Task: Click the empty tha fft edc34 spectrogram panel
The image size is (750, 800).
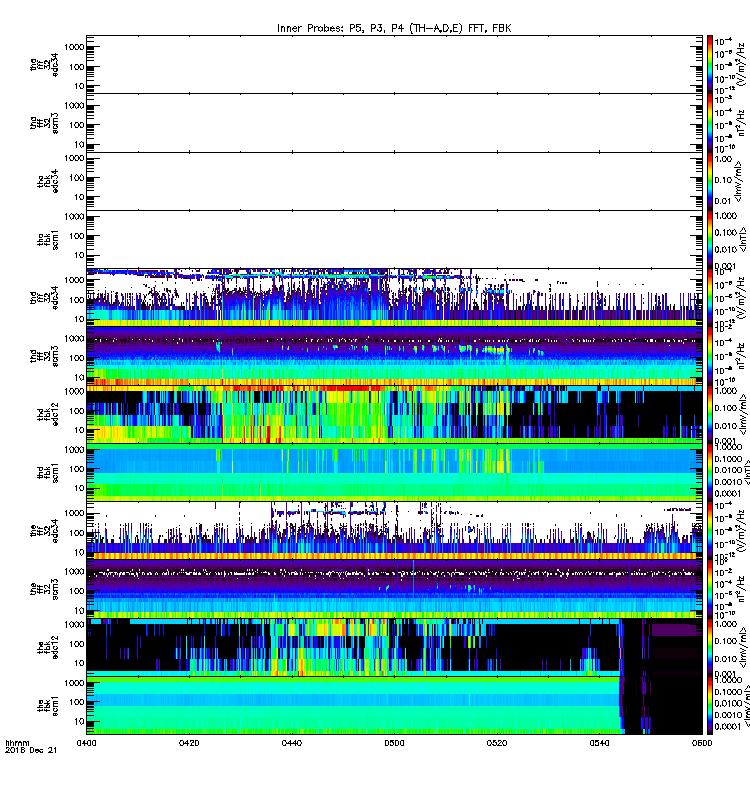Action: coord(394,64)
